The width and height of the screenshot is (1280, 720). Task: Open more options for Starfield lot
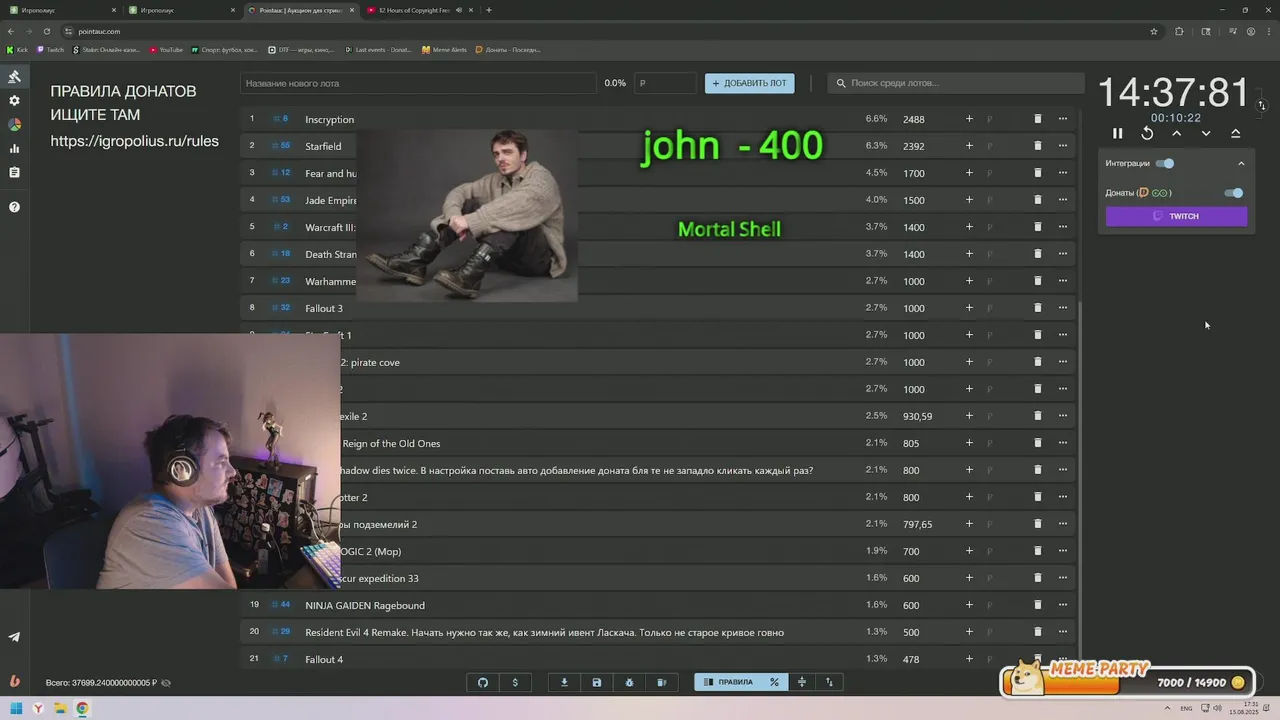(x=1063, y=146)
